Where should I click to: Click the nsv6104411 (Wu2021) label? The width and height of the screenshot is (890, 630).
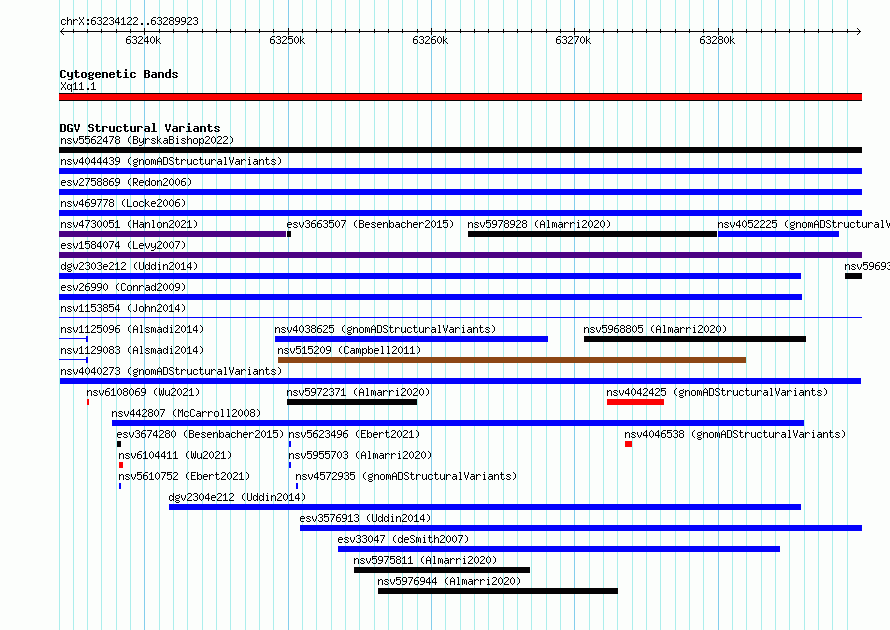click(x=175, y=455)
